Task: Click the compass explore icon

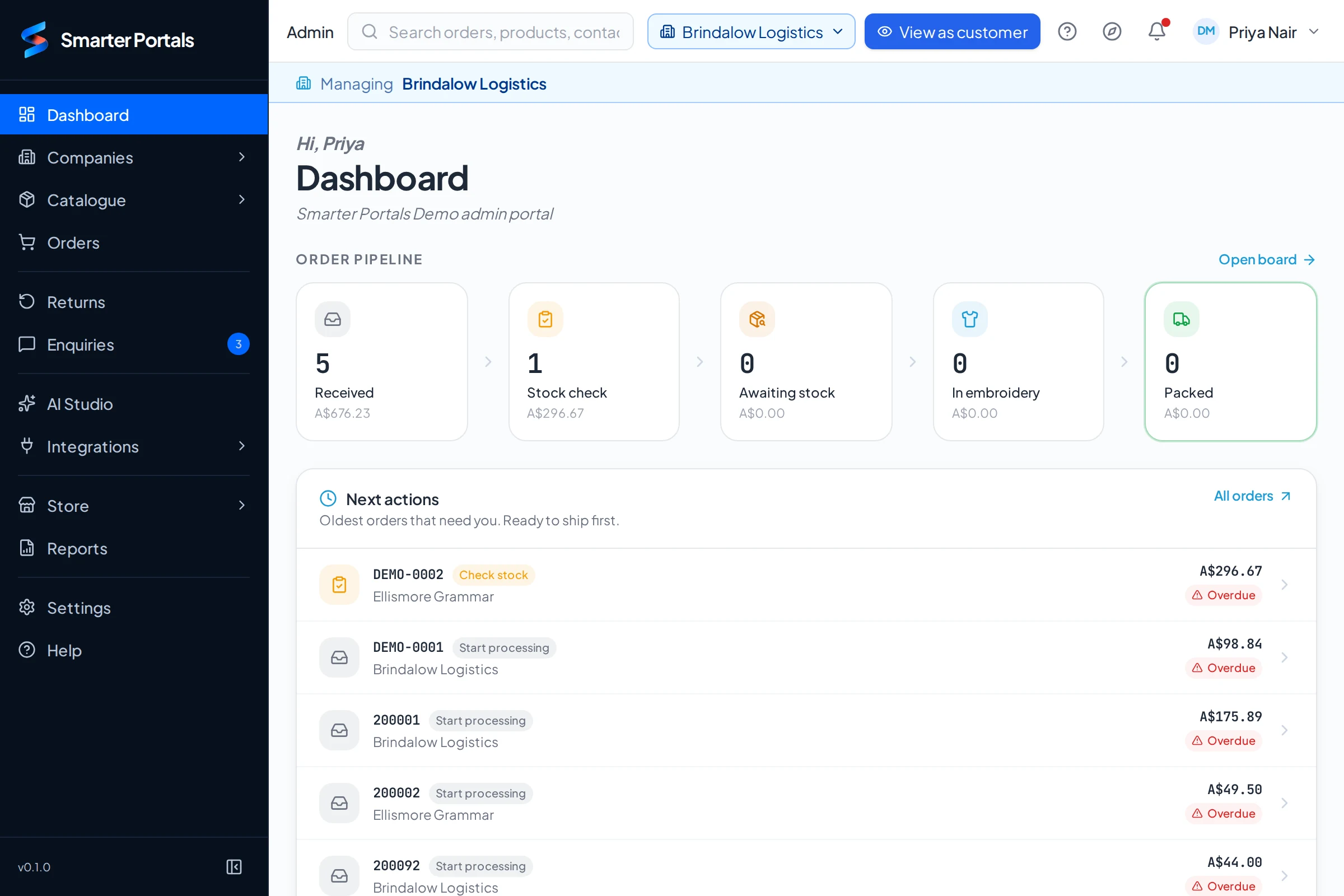Action: pyautogui.click(x=1112, y=31)
